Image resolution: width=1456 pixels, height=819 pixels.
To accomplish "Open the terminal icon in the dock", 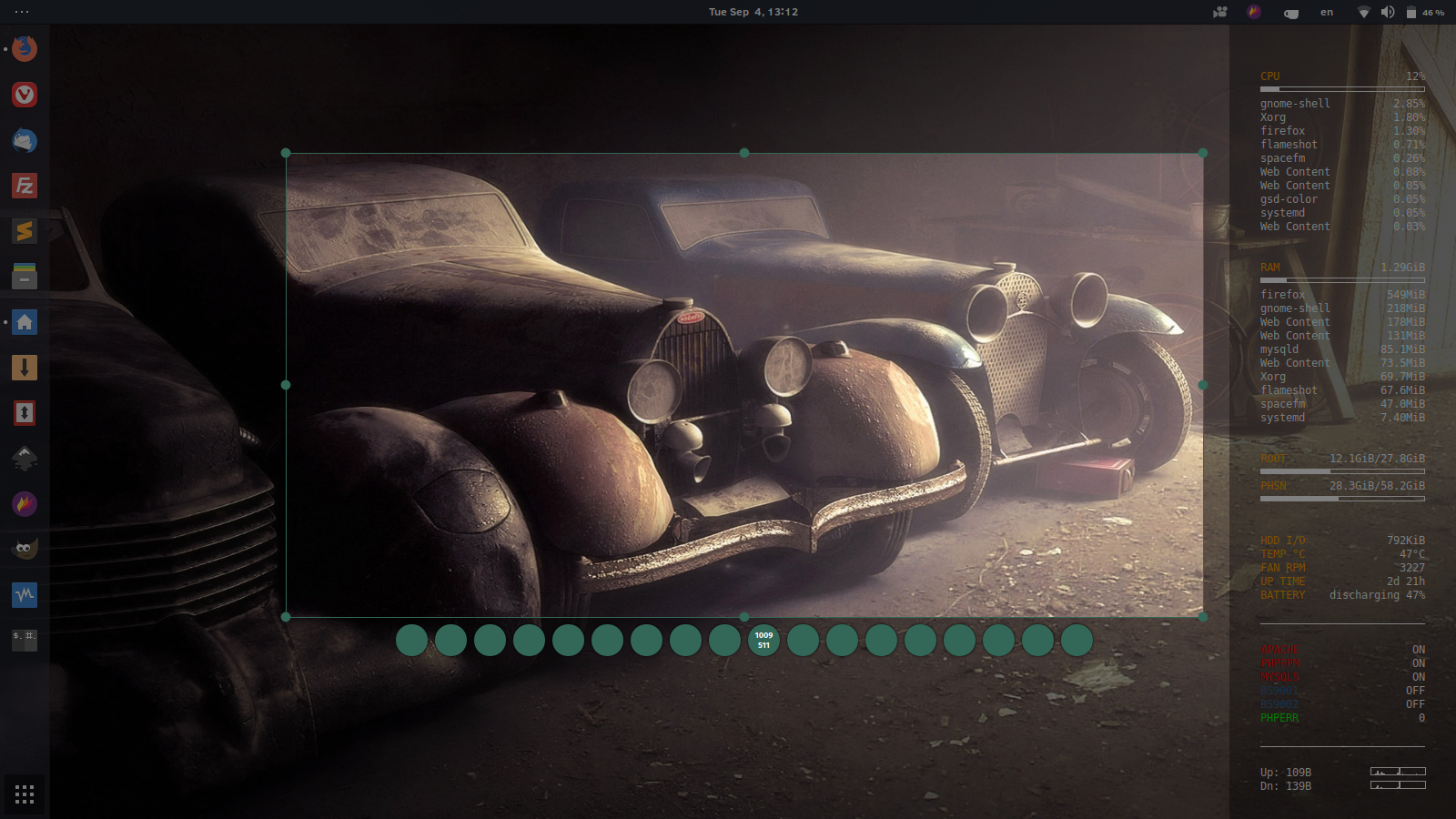I will (25, 640).
